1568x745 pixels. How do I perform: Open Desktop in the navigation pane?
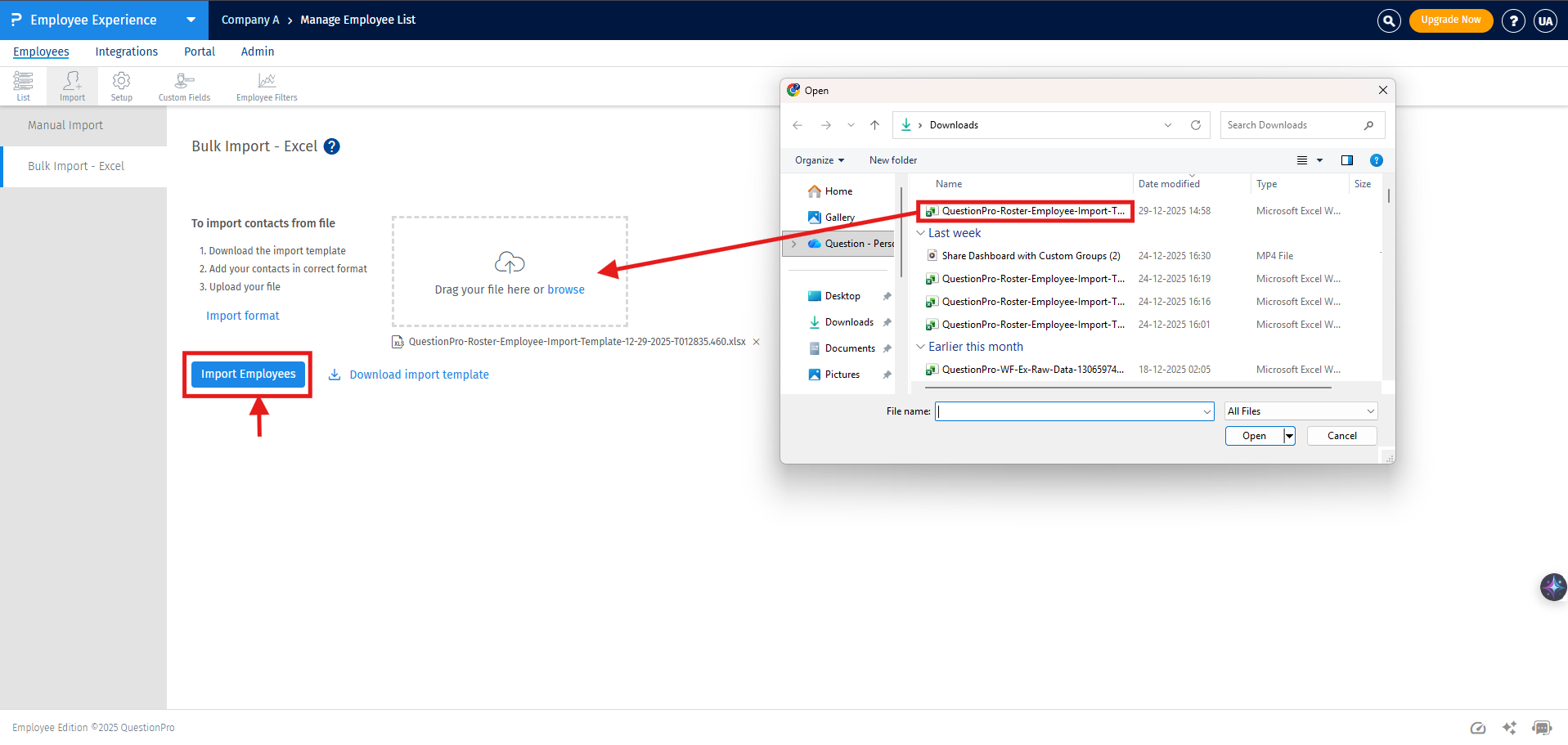tap(842, 296)
